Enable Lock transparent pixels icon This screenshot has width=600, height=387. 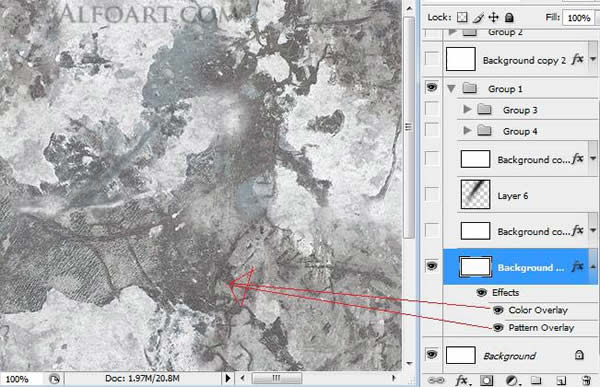[x=462, y=17]
